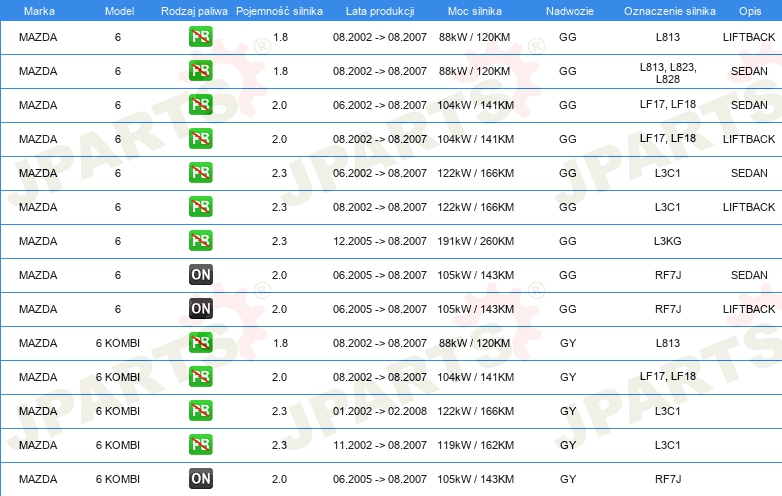
Task: Click SEDAN in the L813, L823, L828 row
Action: tap(749, 71)
